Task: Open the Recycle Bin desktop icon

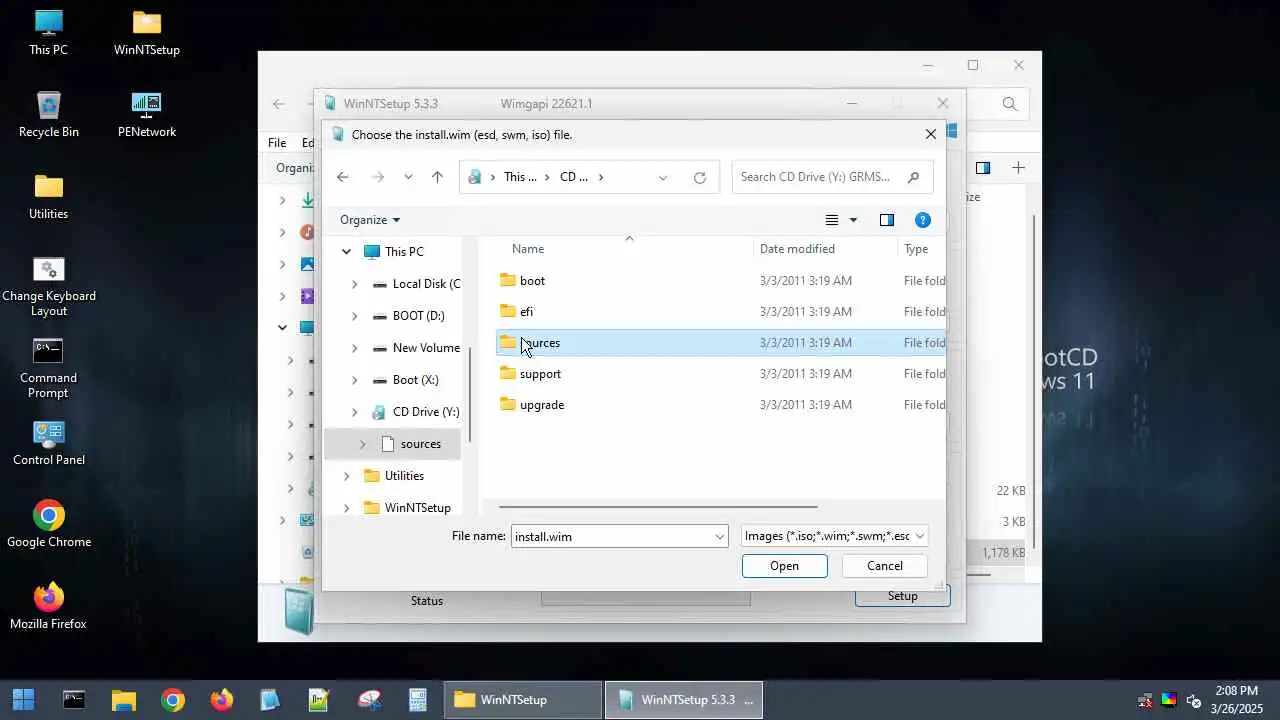Action: [x=48, y=115]
